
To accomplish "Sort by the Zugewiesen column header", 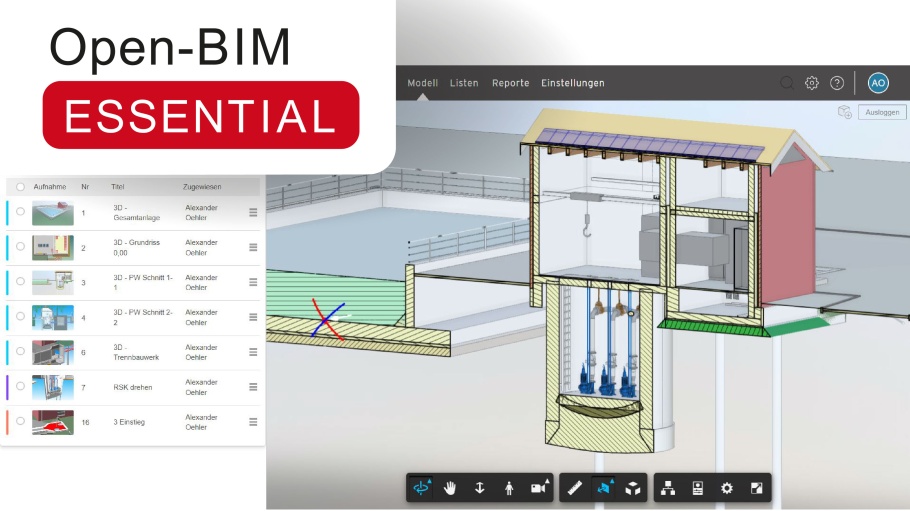I will (202, 187).
